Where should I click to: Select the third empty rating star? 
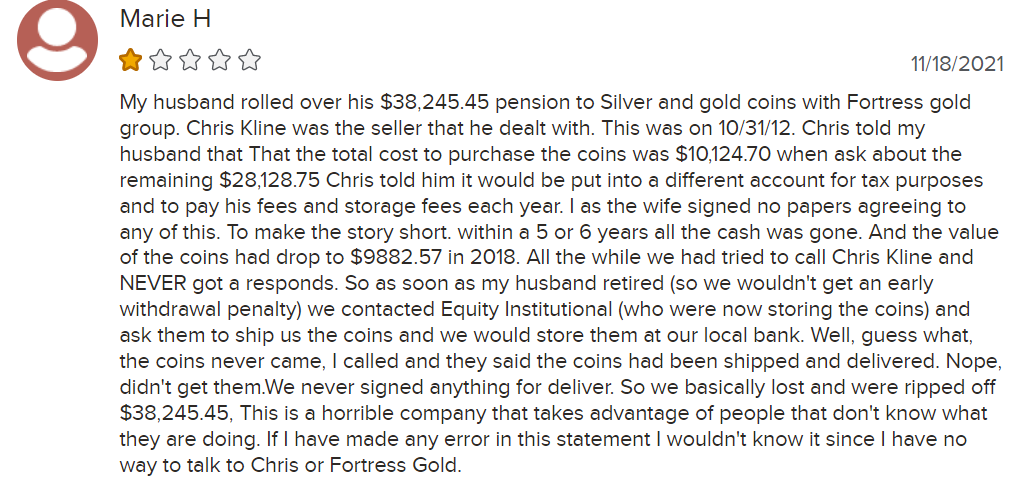click(x=190, y=61)
